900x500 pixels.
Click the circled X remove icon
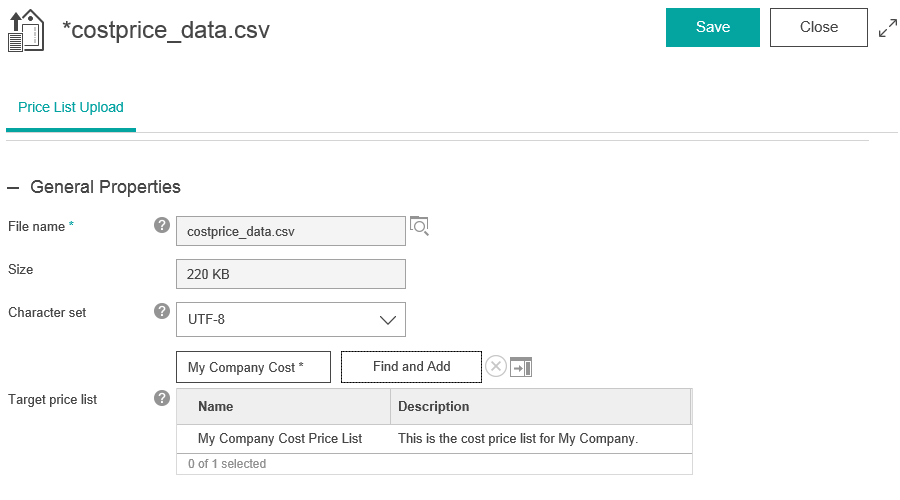click(x=496, y=367)
